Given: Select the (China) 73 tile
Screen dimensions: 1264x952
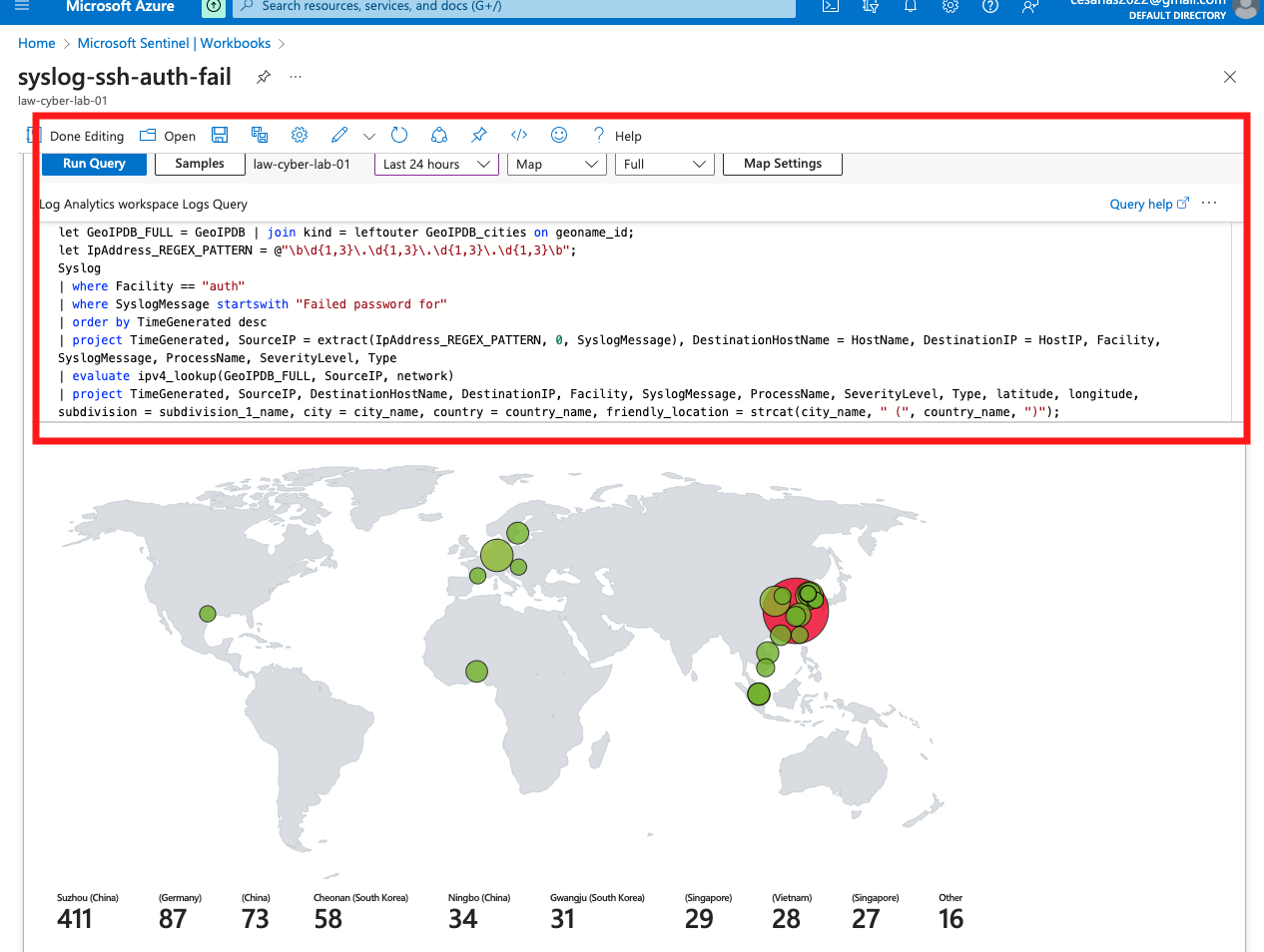Looking at the screenshot, I should click(256, 912).
